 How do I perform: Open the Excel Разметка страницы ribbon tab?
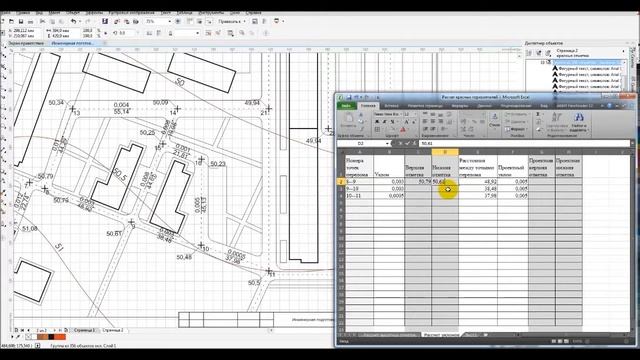click(425, 106)
